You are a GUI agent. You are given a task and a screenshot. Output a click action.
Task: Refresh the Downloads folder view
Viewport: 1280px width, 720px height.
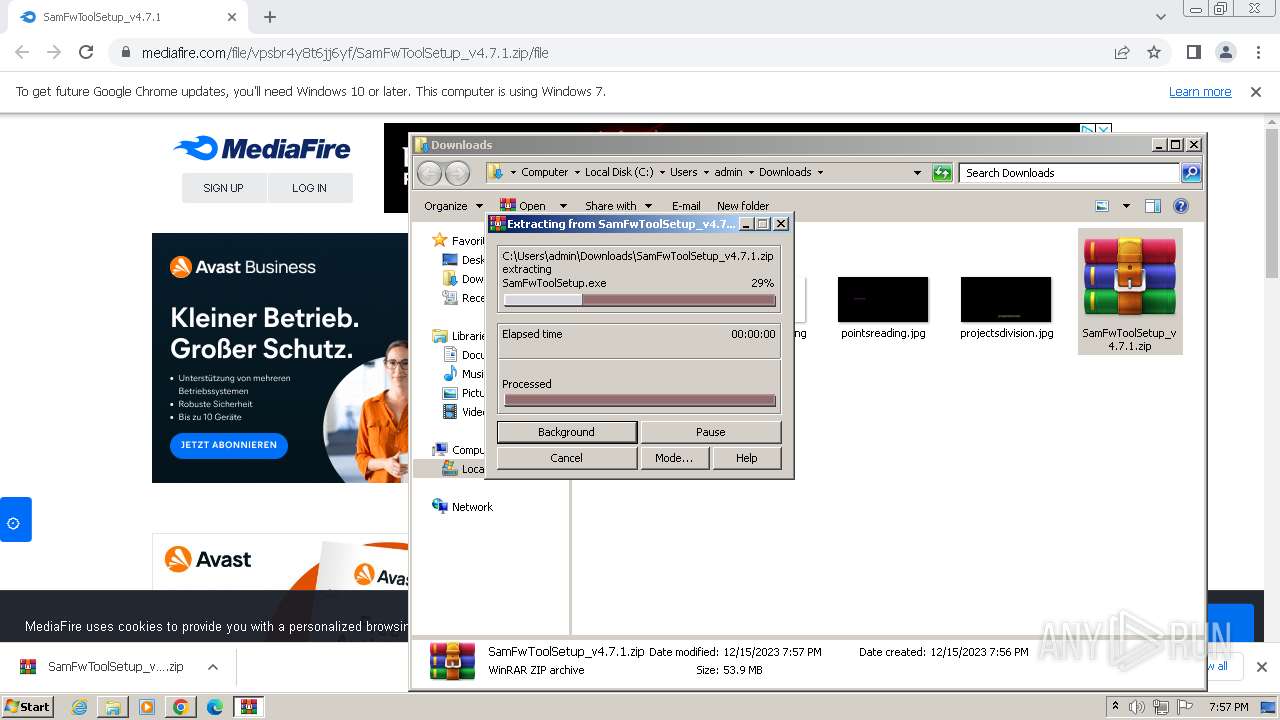942,173
